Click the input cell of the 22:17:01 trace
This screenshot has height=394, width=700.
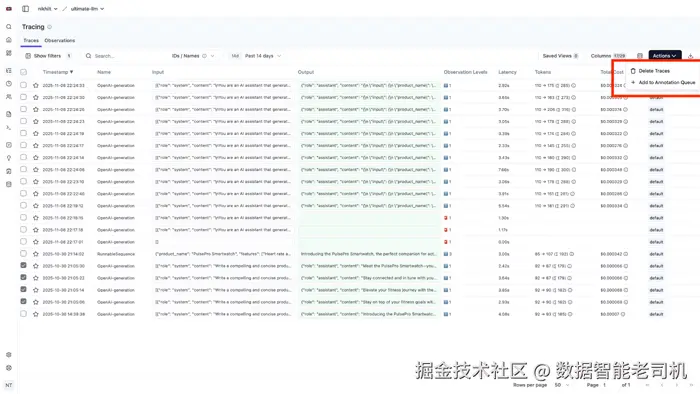click(x=222, y=242)
